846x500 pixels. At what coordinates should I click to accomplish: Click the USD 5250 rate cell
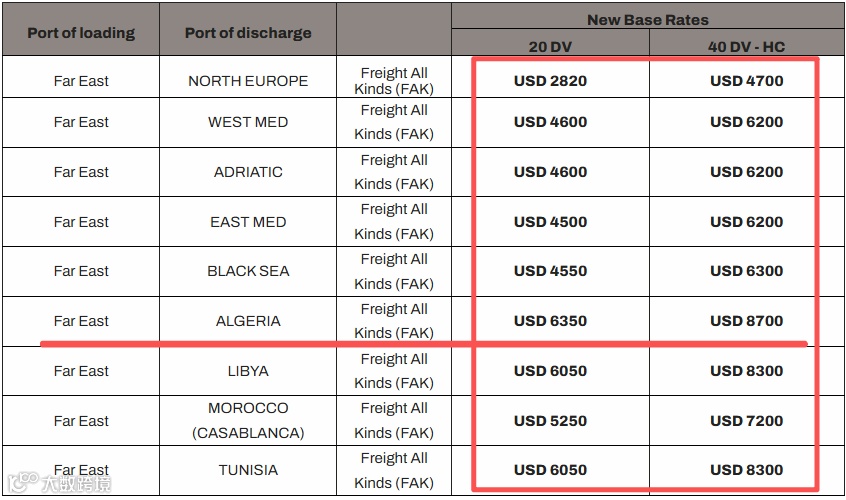[x=550, y=421]
